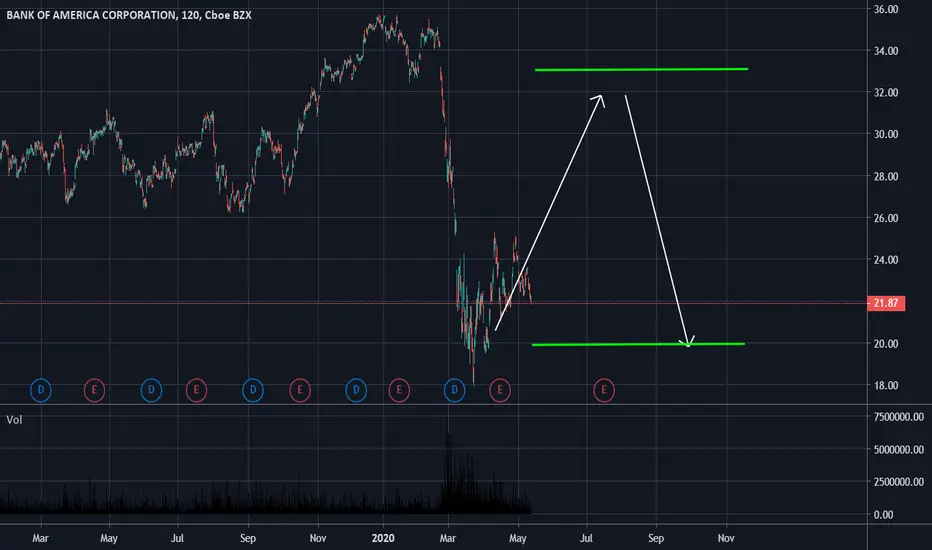932x550 pixels.
Task: Open the earnings E marker just after July 2019
Action: [196, 390]
